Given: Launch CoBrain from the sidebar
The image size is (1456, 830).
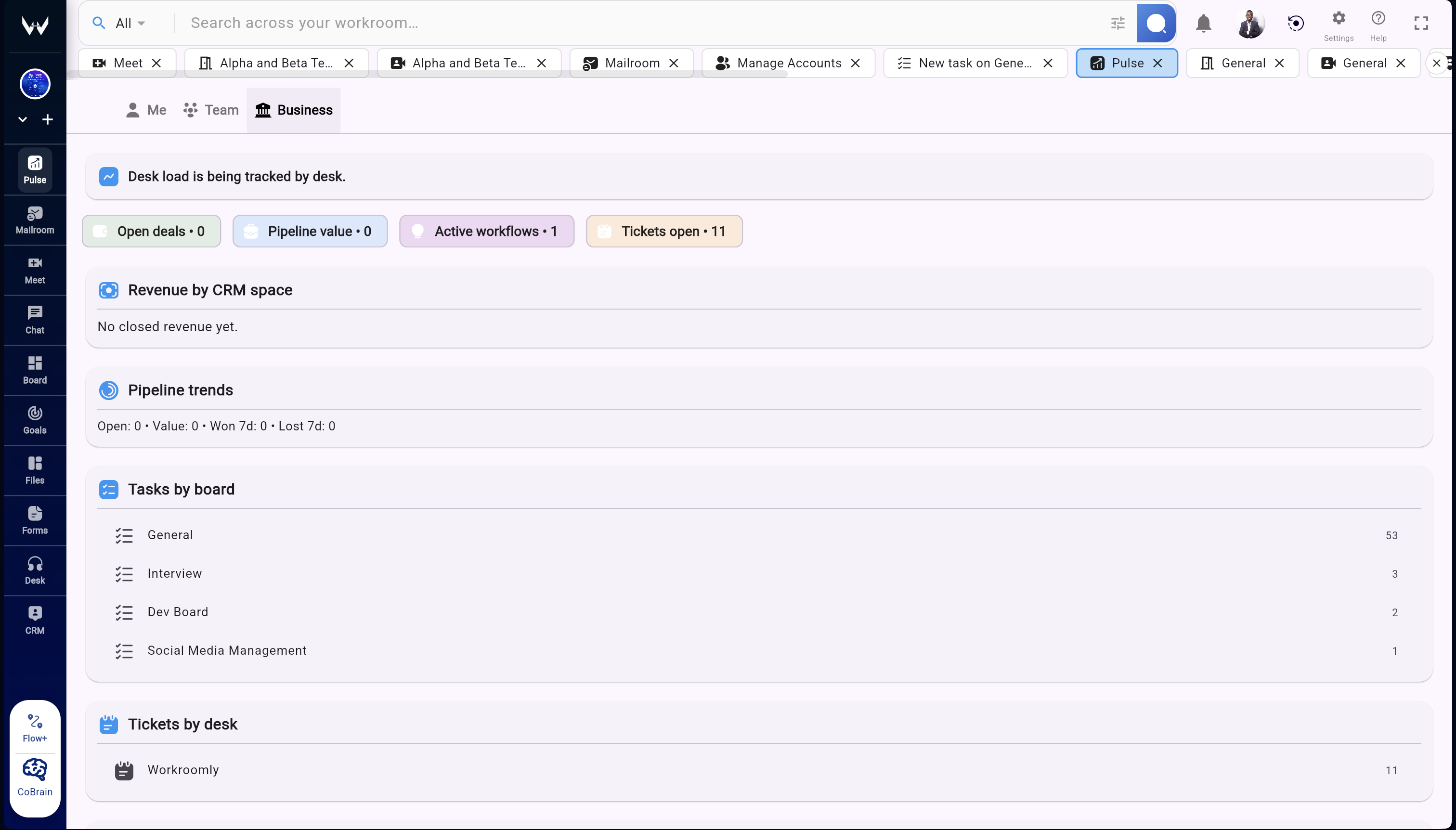Looking at the screenshot, I should click(x=34, y=777).
